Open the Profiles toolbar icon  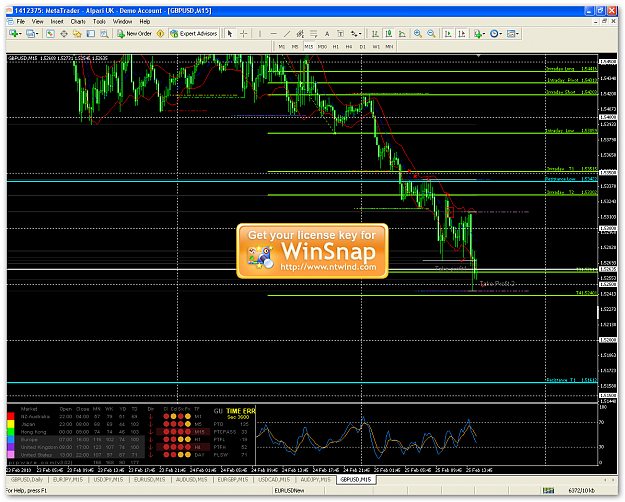tap(30, 34)
